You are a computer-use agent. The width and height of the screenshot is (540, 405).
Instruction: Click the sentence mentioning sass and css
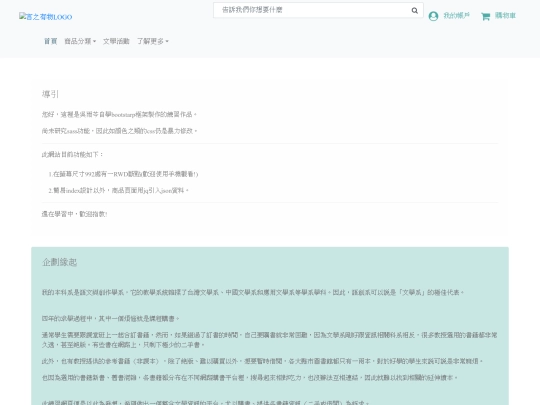120,131
